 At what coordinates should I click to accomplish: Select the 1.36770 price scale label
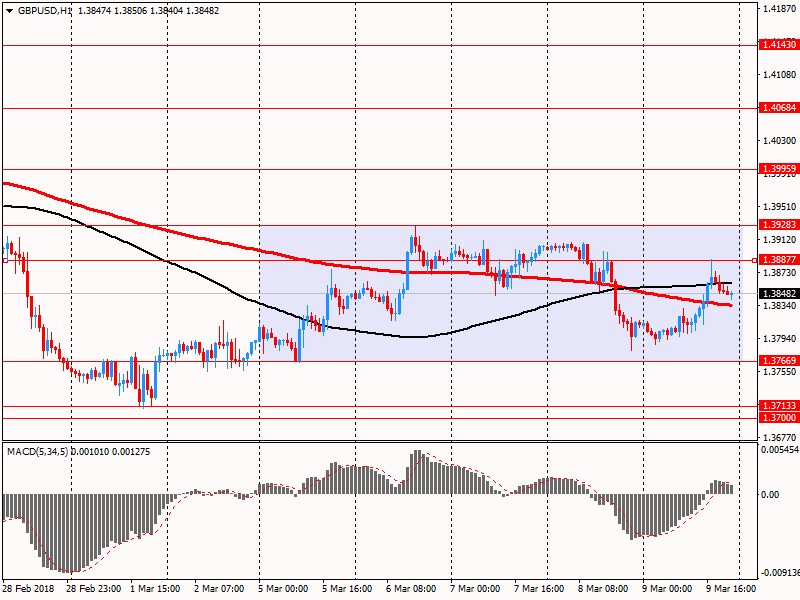point(780,438)
